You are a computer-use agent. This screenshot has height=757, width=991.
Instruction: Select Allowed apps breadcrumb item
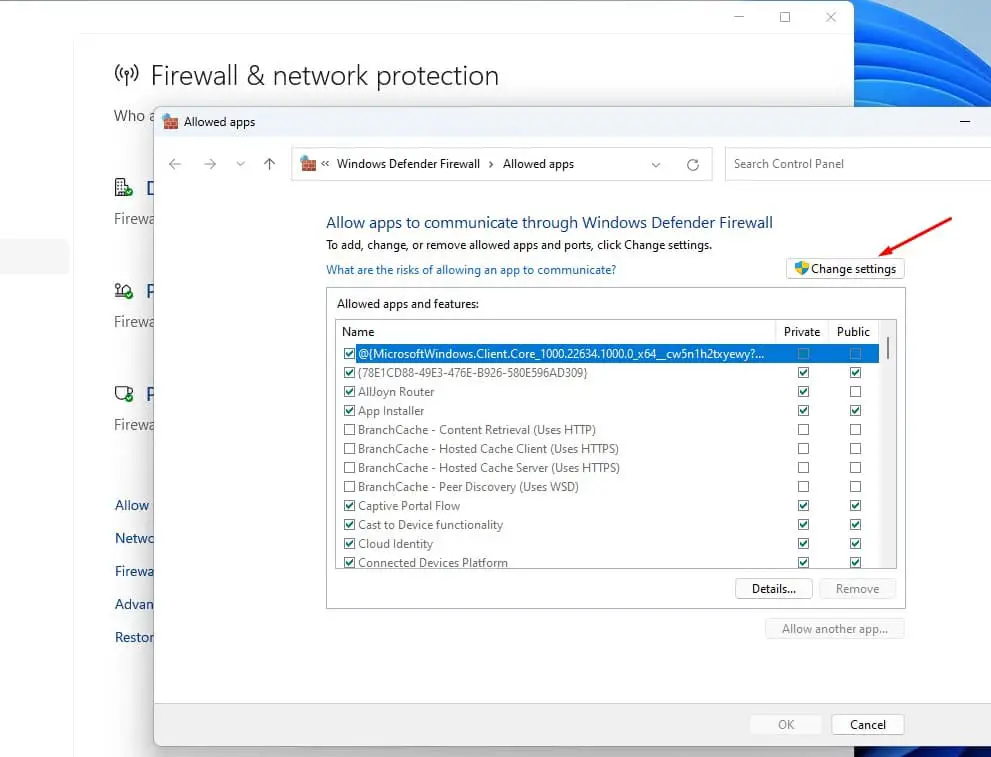click(538, 164)
